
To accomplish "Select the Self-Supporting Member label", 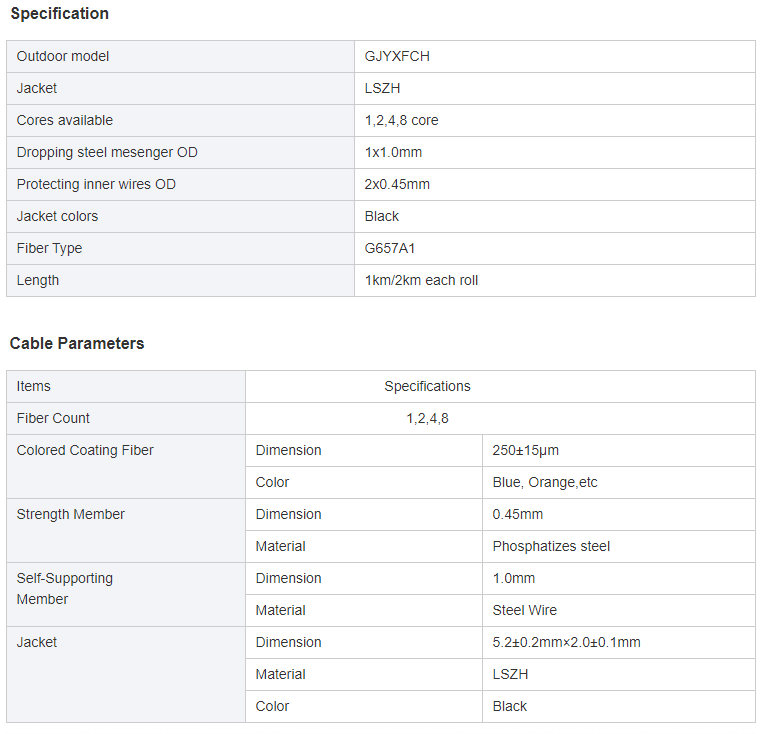I will coord(64,589).
